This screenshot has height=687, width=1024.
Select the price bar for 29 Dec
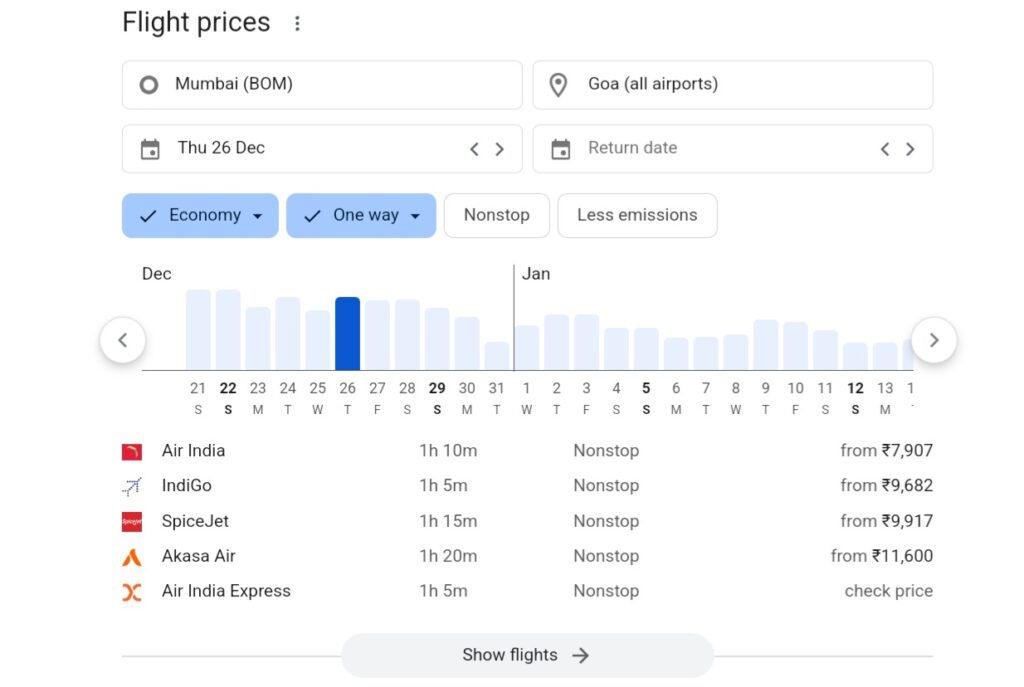coord(437,339)
